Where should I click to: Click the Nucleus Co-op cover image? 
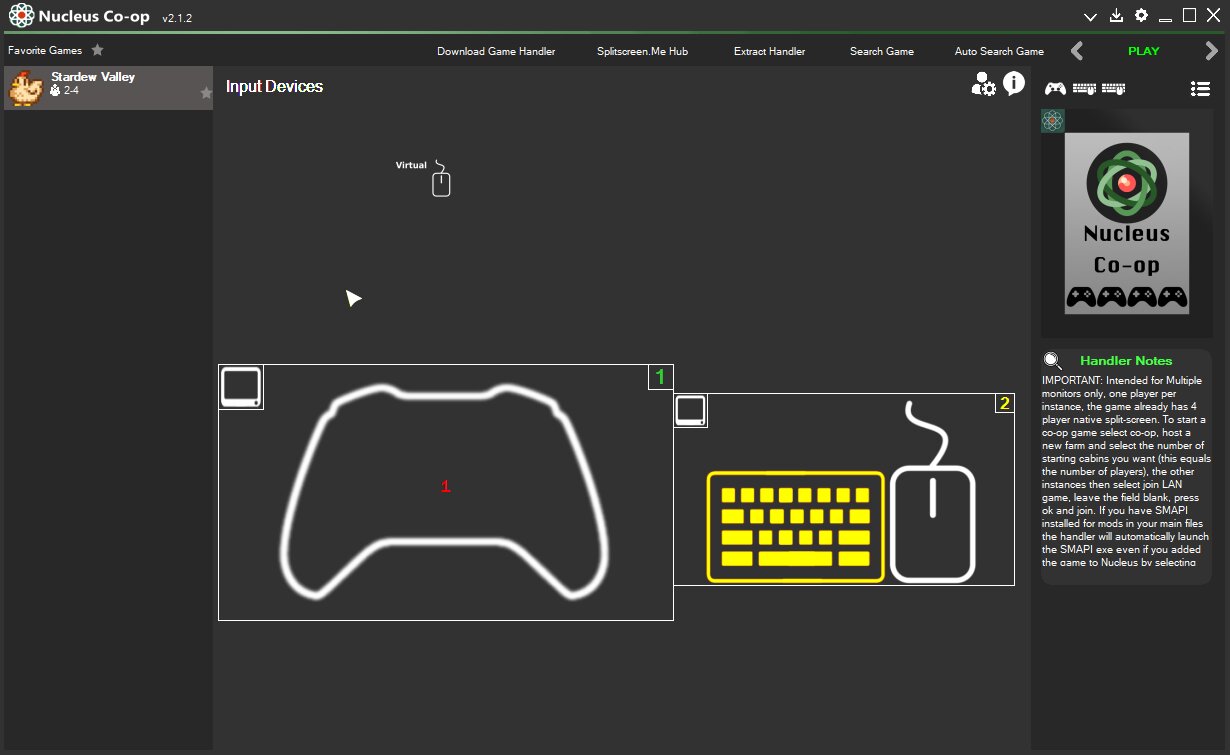click(1127, 223)
